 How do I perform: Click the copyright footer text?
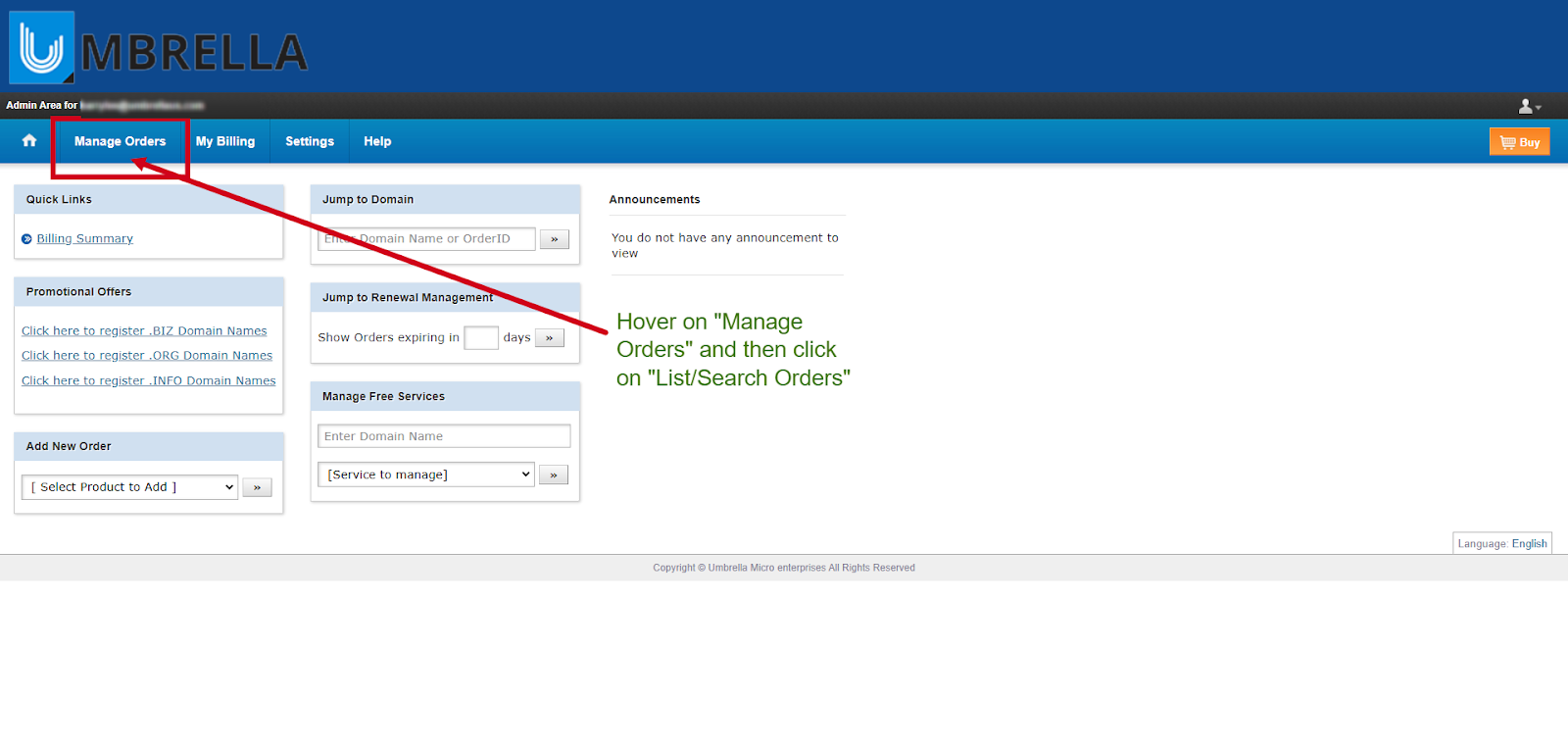point(784,568)
